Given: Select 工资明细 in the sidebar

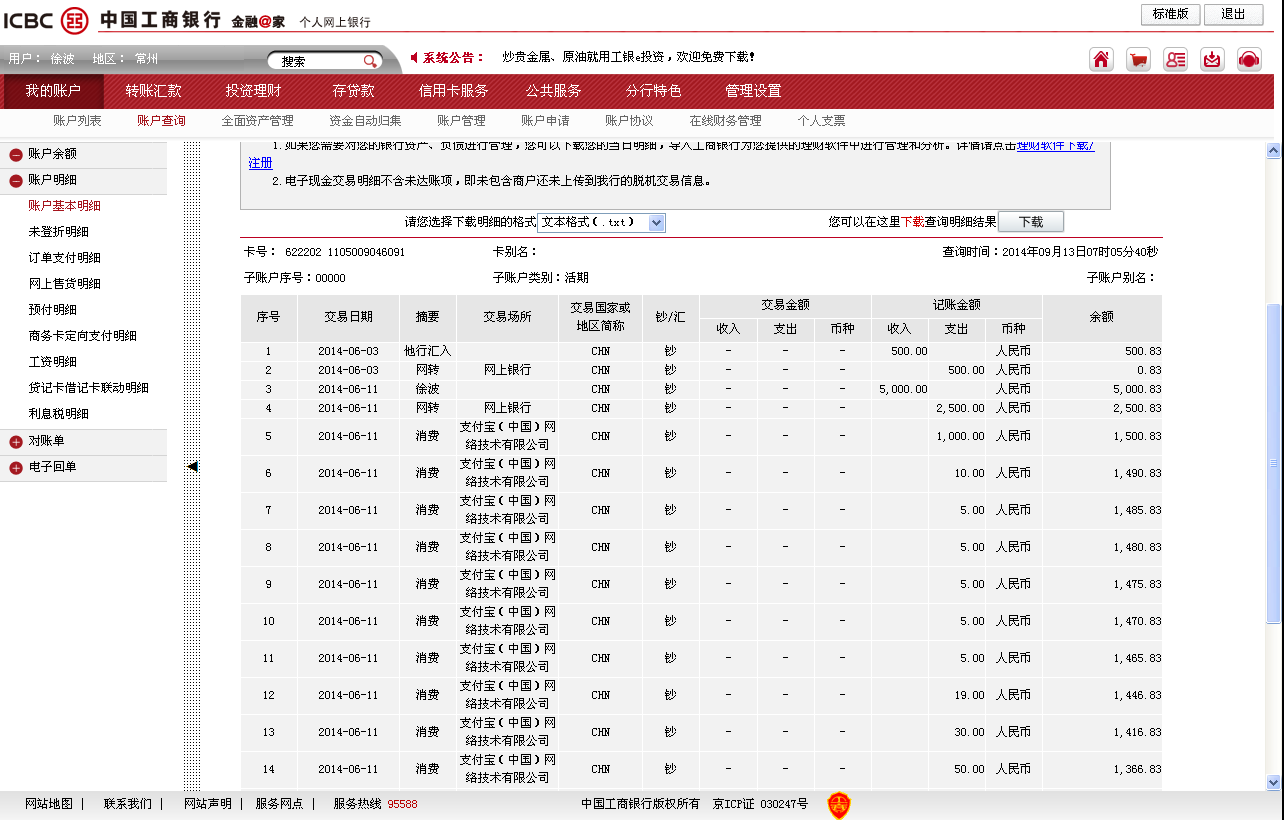Looking at the screenshot, I should click(x=52, y=362).
